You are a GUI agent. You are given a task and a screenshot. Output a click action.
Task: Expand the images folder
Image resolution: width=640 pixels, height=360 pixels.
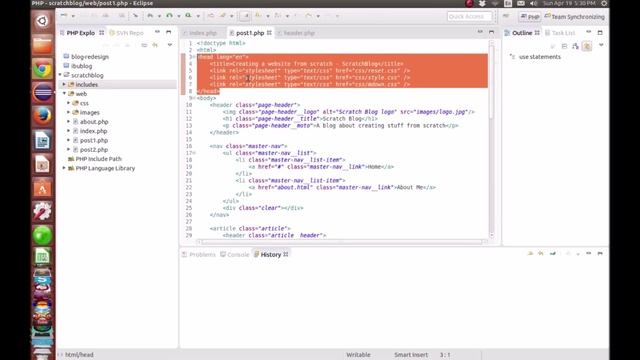(x=69, y=112)
